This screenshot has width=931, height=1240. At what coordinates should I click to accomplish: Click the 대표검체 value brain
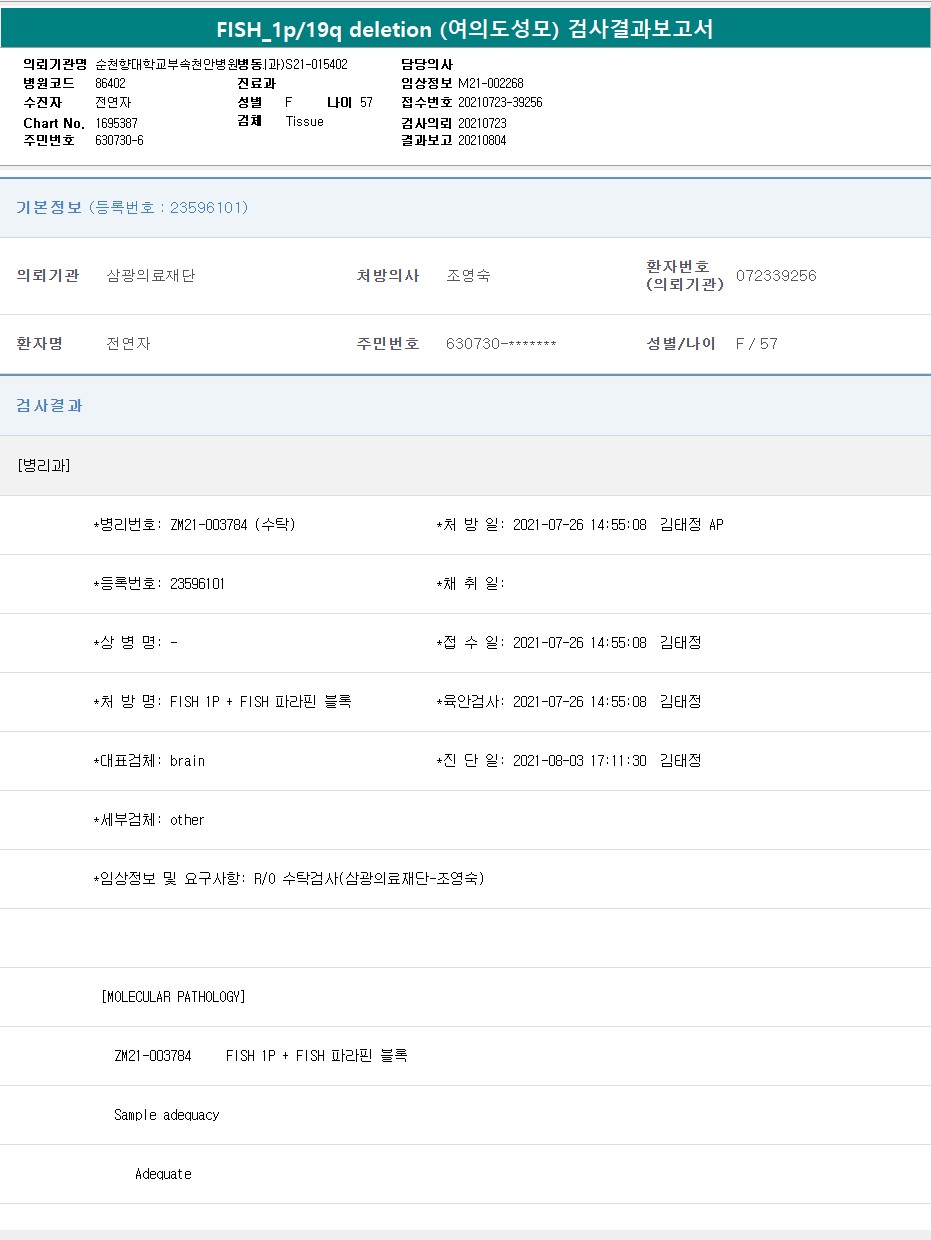point(187,761)
